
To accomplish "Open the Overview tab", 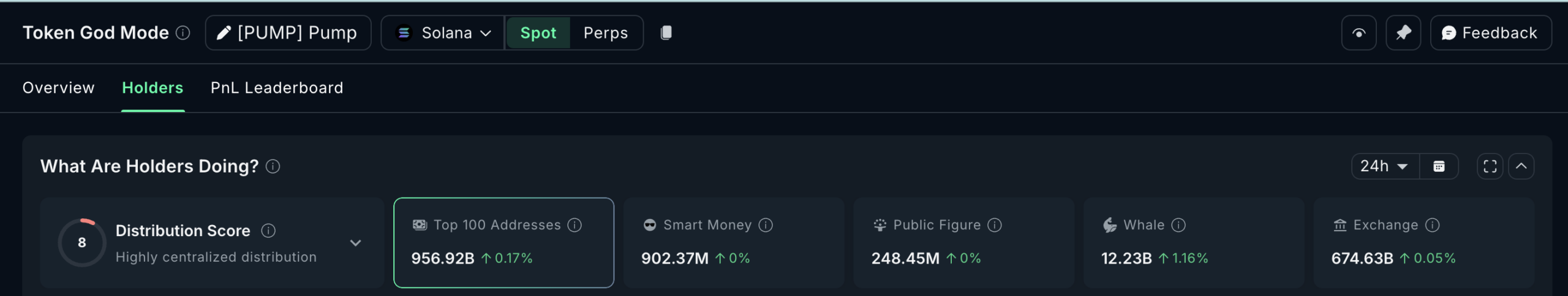I will [x=59, y=88].
